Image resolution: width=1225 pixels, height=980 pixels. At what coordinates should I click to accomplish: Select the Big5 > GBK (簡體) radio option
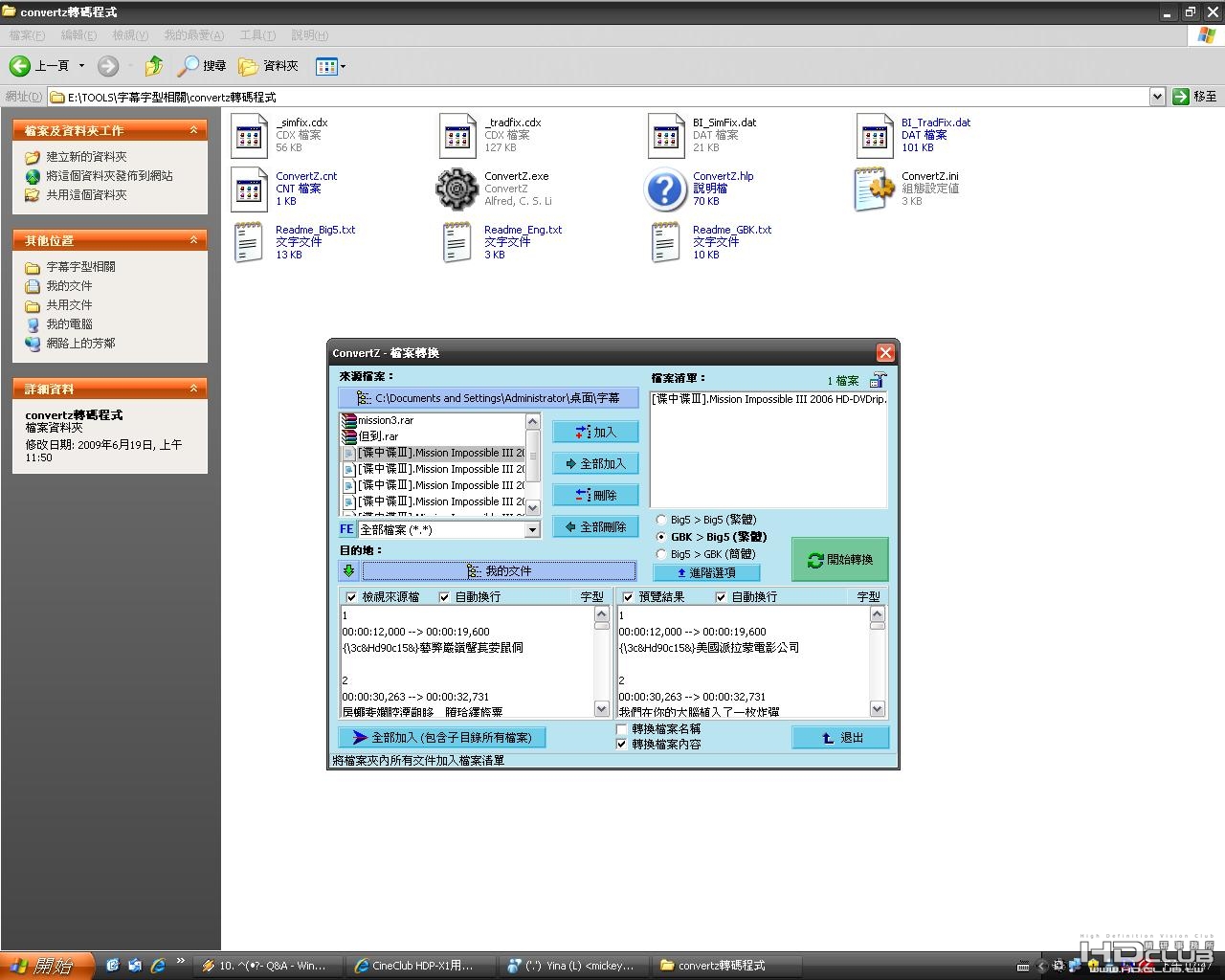[x=661, y=554]
